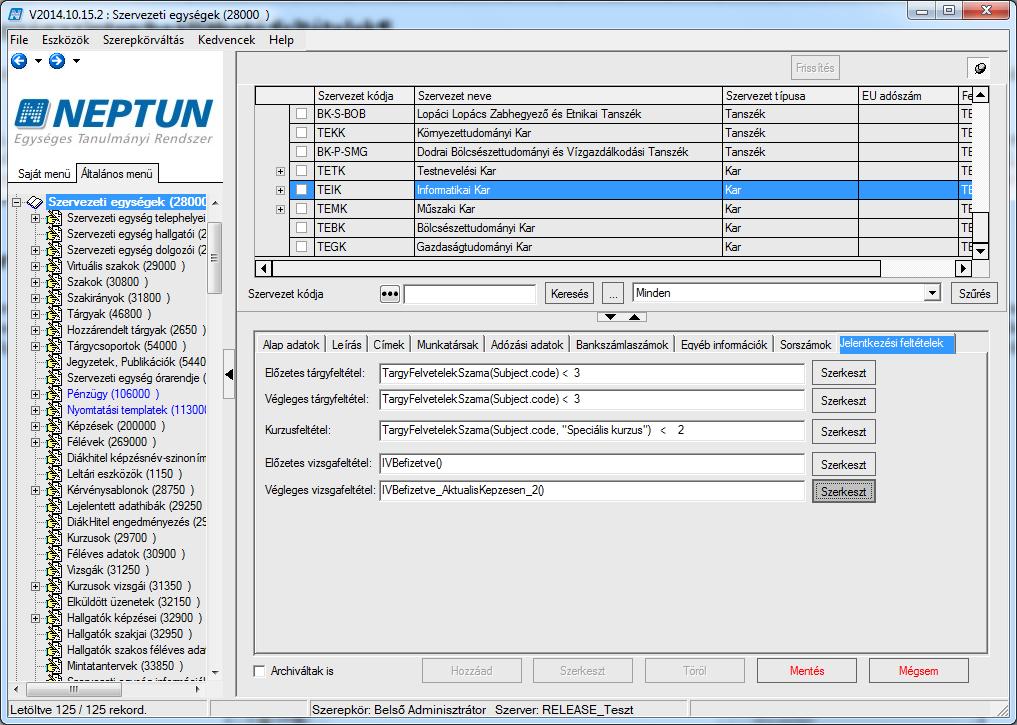Expand the TEIK Informatikai Kar row
This screenshot has width=1017, height=725.
(x=280, y=190)
